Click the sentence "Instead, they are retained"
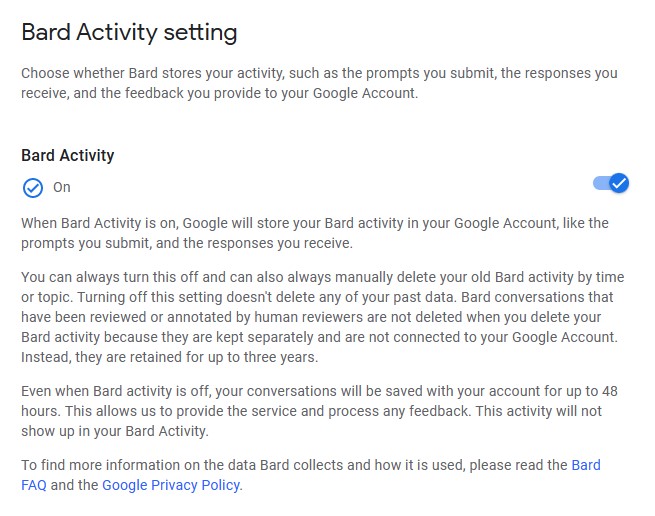The width and height of the screenshot is (655, 516). [170, 357]
